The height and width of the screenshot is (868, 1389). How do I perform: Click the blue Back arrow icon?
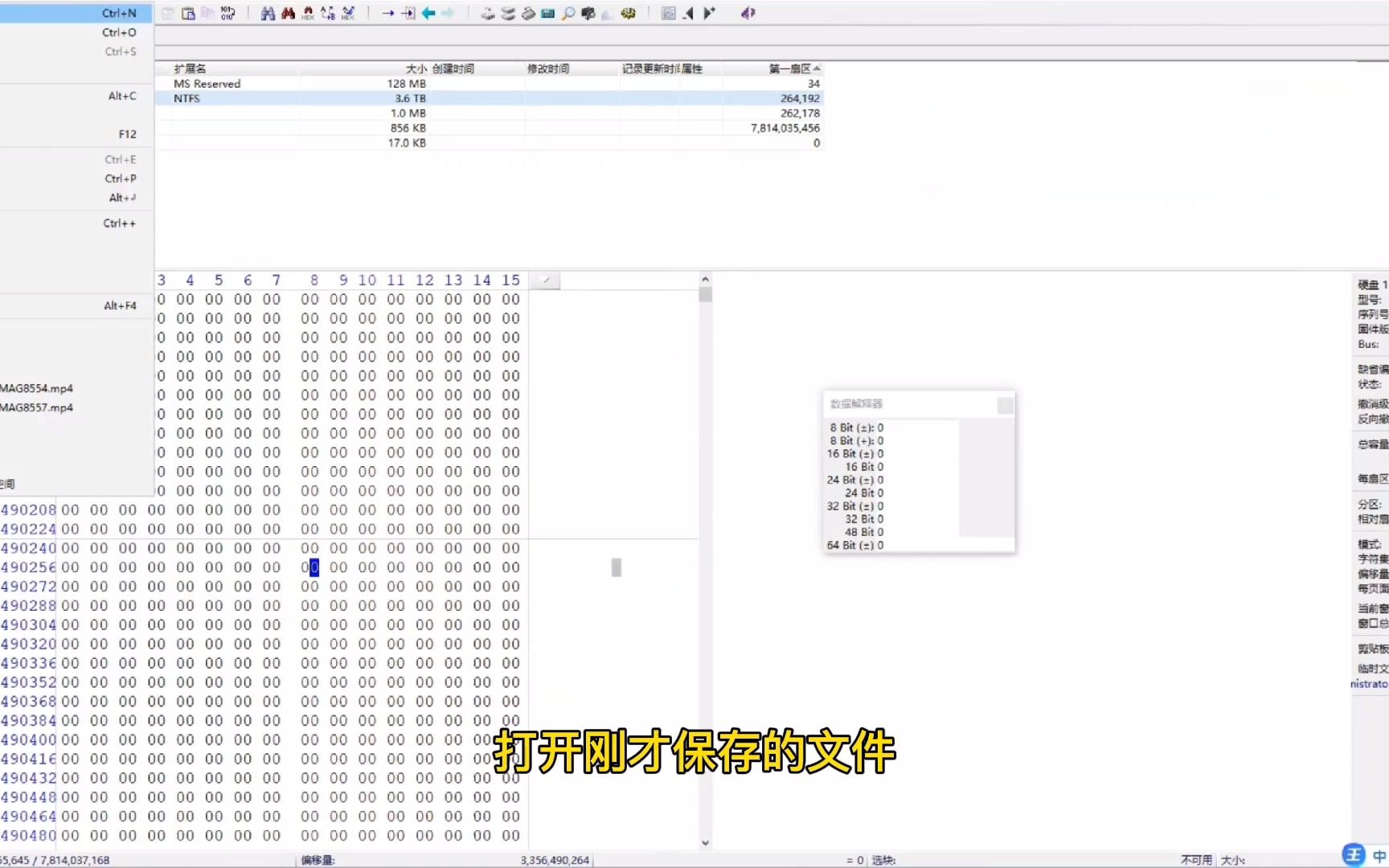(x=428, y=13)
